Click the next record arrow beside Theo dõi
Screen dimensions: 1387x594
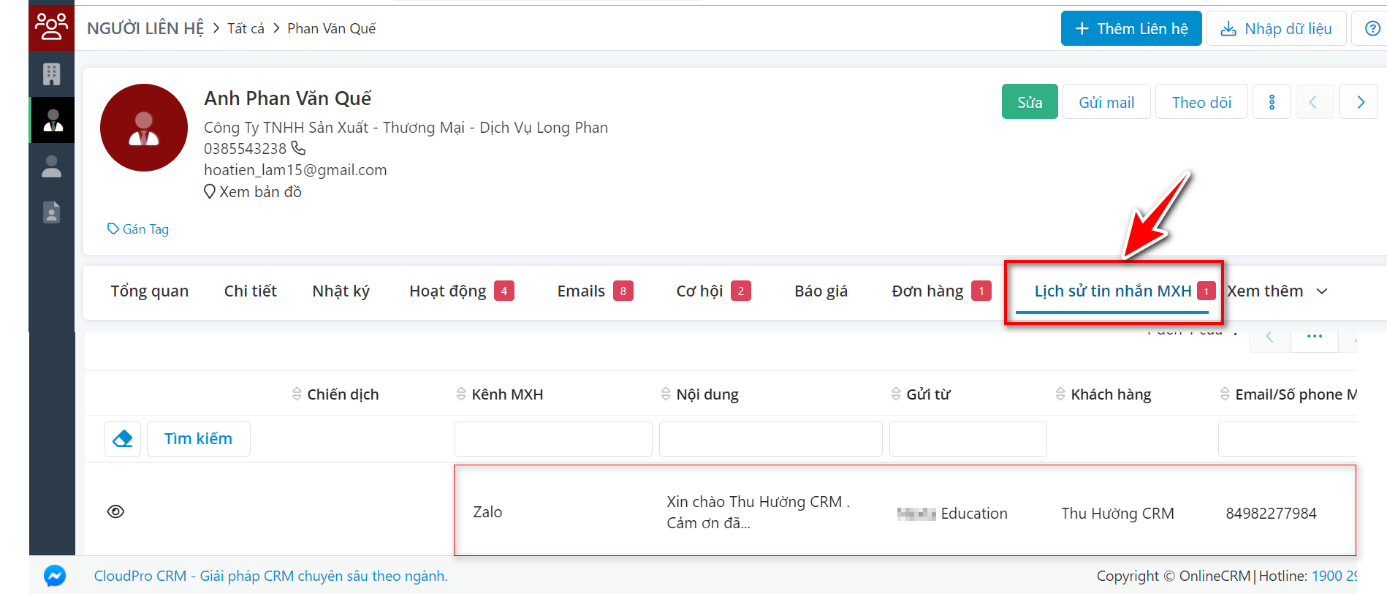(1358, 101)
